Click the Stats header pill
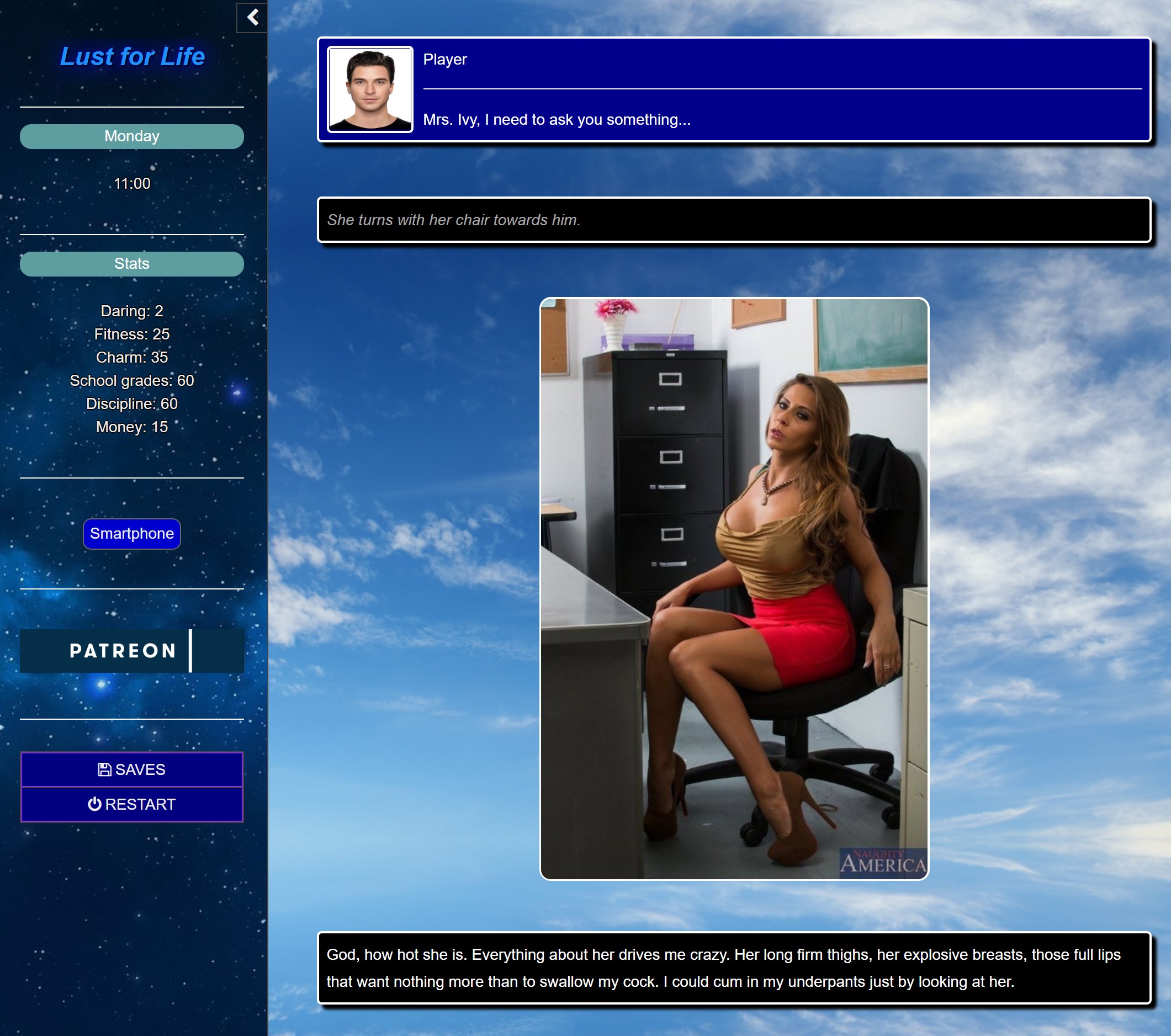Image resolution: width=1171 pixels, height=1036 pixels. point(132,264)
